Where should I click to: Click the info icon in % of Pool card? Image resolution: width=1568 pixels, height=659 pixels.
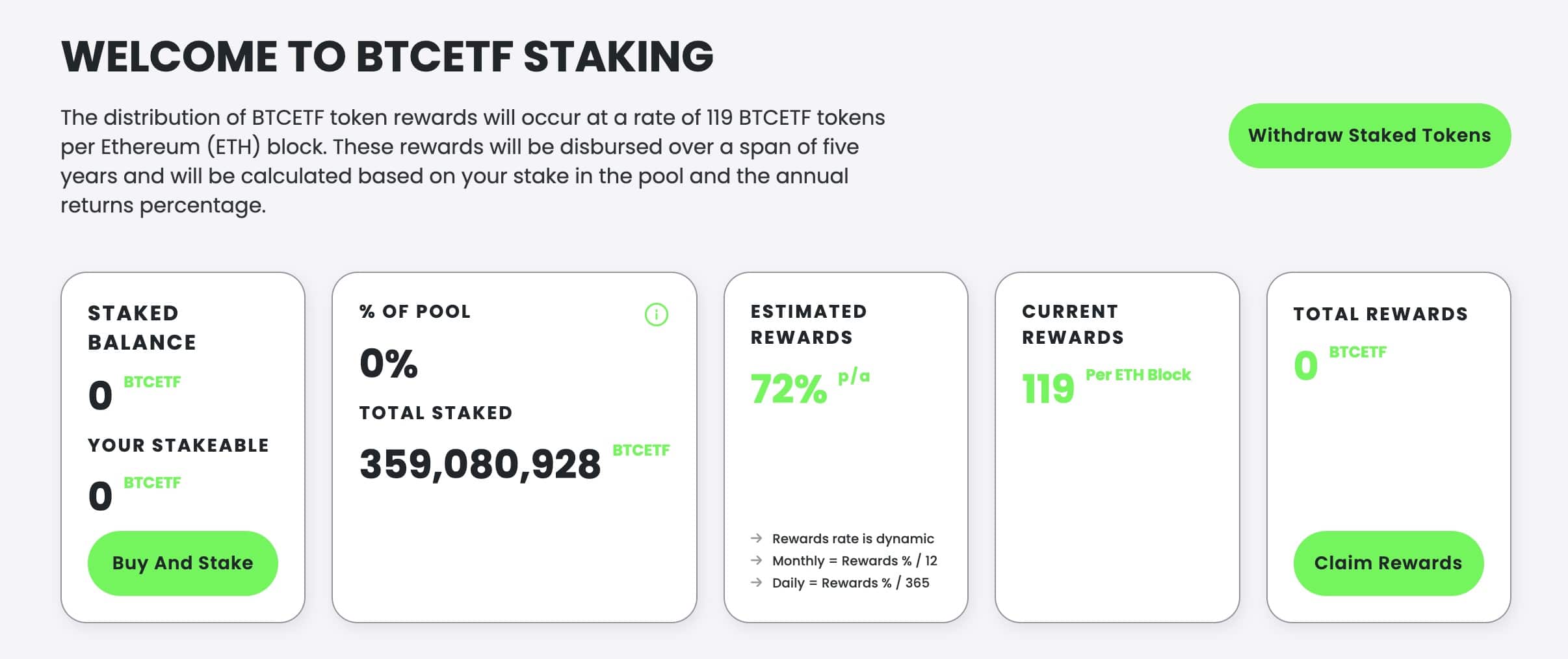pyautogui.click(x=656, y=315)
